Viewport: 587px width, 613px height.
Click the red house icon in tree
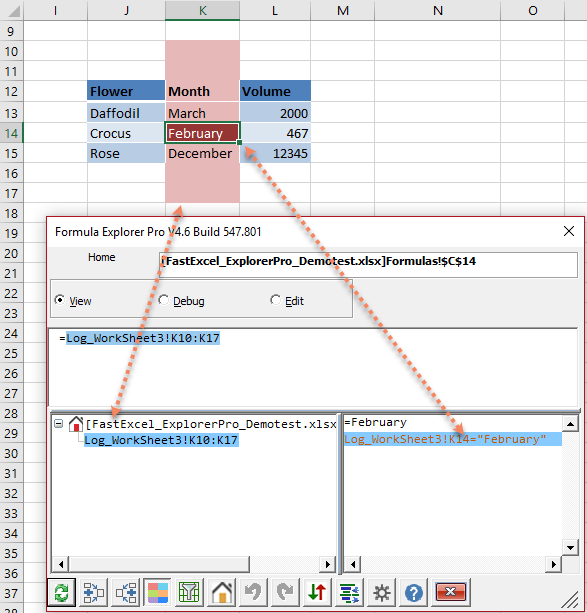point(76,424)
